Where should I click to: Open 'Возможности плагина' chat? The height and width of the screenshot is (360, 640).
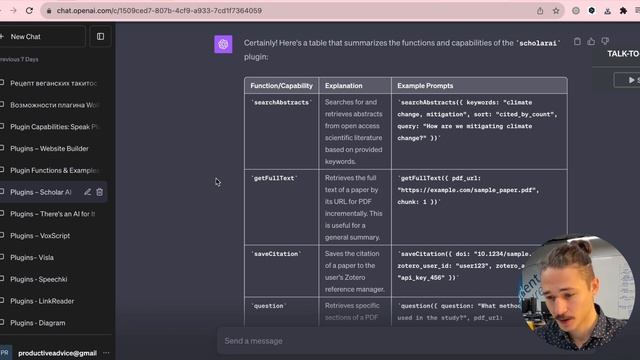pos(53,105)
